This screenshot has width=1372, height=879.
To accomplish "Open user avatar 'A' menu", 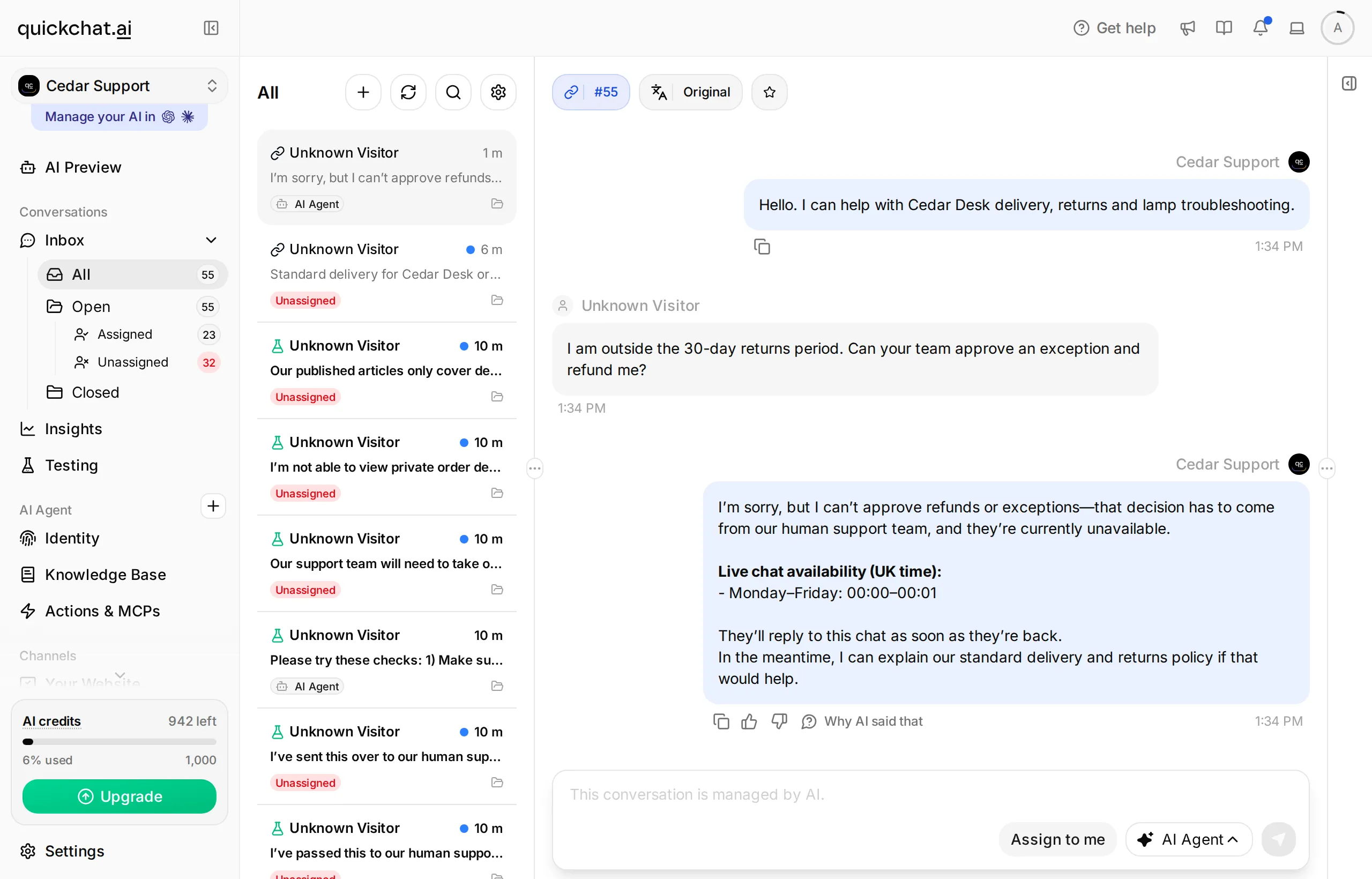I will (x=1337, y=28).
